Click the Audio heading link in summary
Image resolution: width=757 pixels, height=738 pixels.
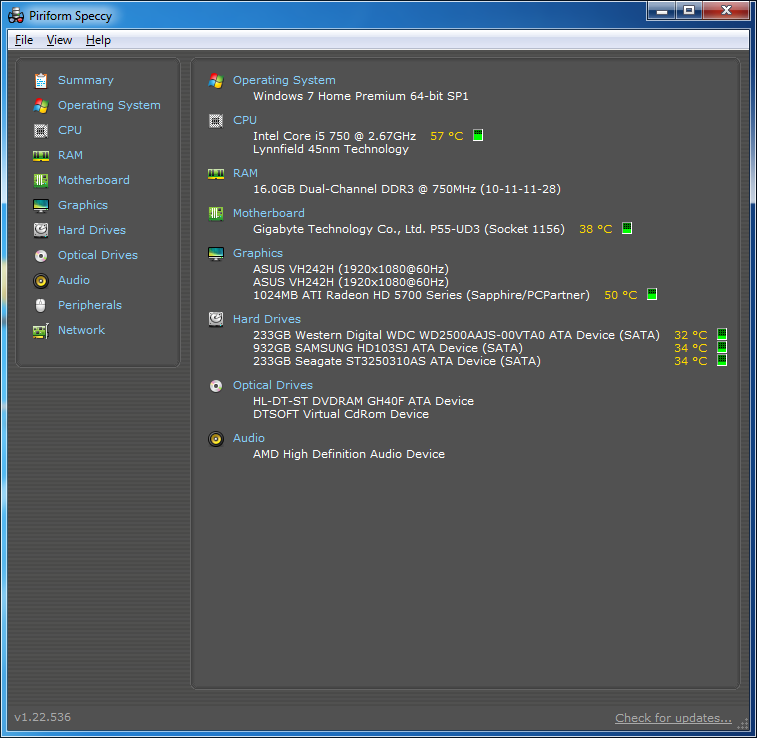coord(249,438)
